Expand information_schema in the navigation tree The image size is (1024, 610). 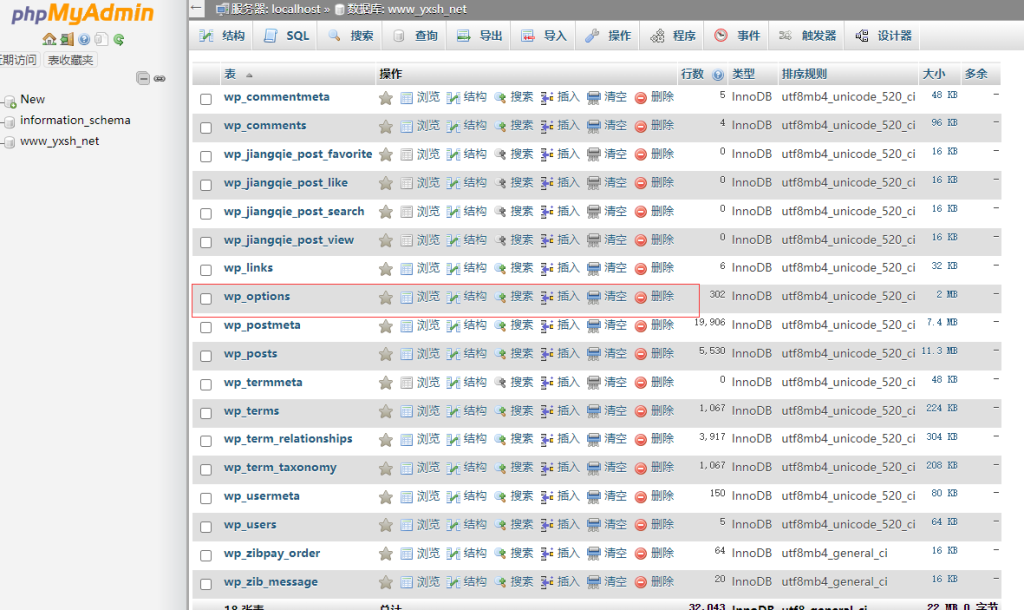click(x=9, y=121)
